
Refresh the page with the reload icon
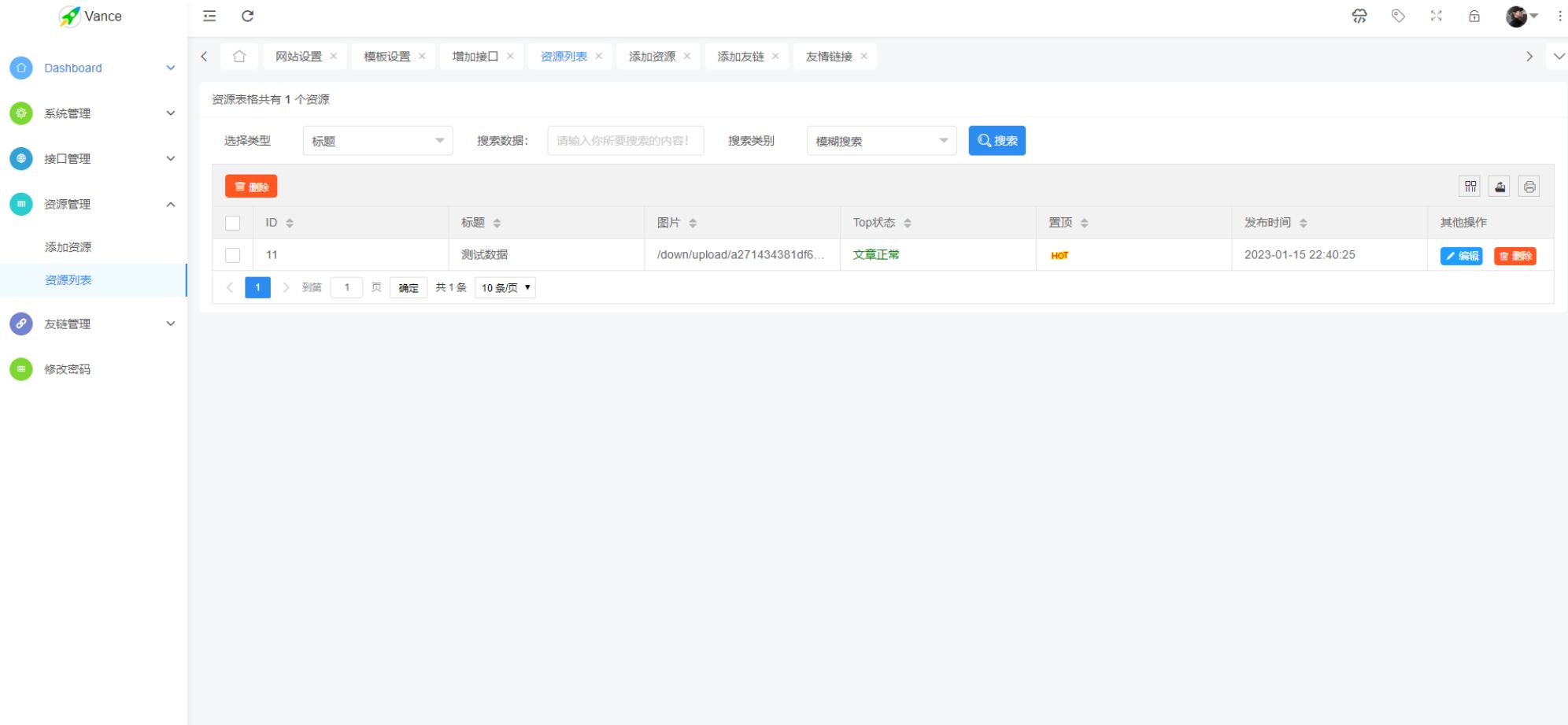pos(248,16)
